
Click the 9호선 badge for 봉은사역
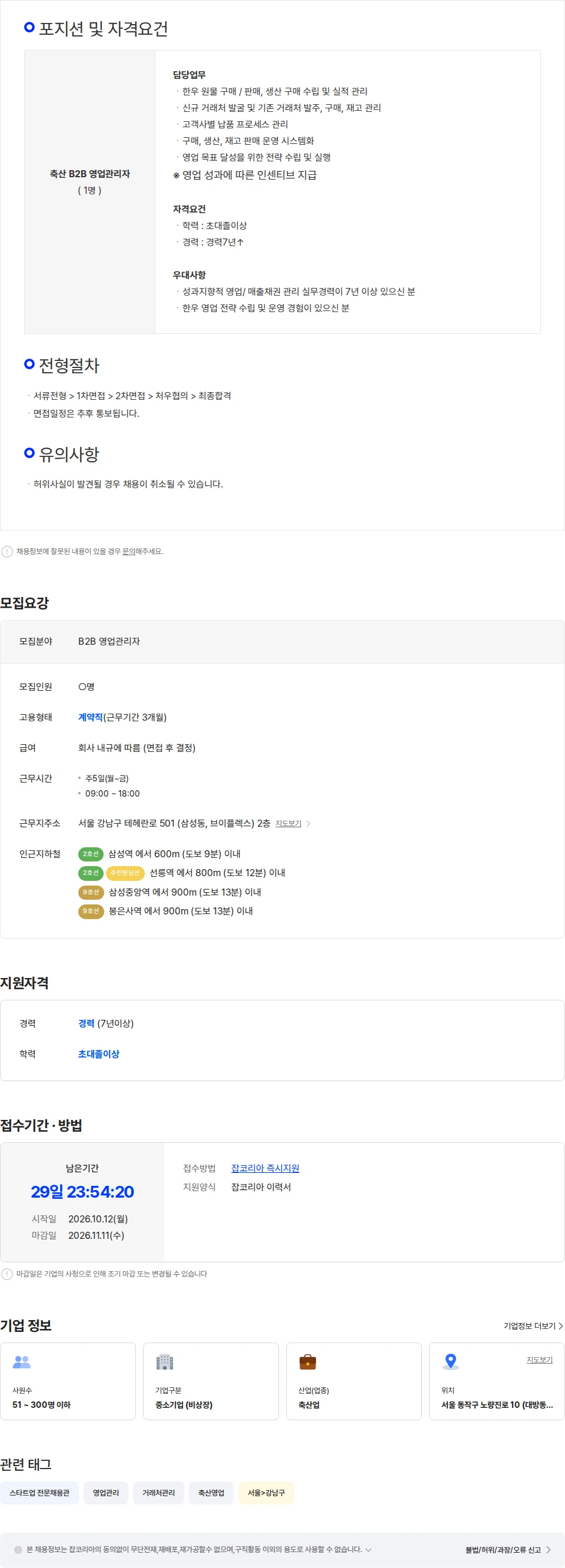91,911
